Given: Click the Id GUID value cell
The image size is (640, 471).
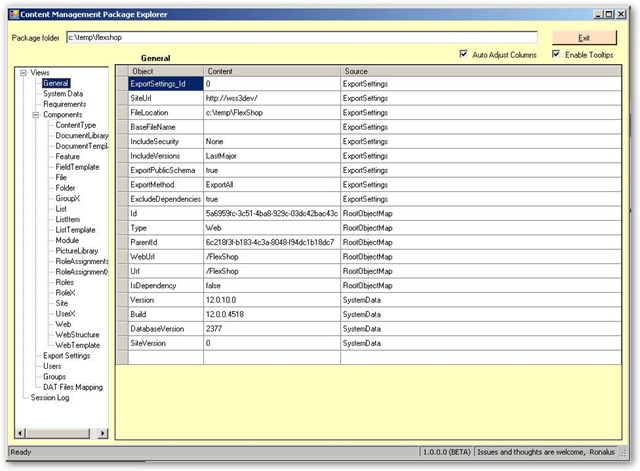Looking at the screenshot, I should [x=272, y=213].
